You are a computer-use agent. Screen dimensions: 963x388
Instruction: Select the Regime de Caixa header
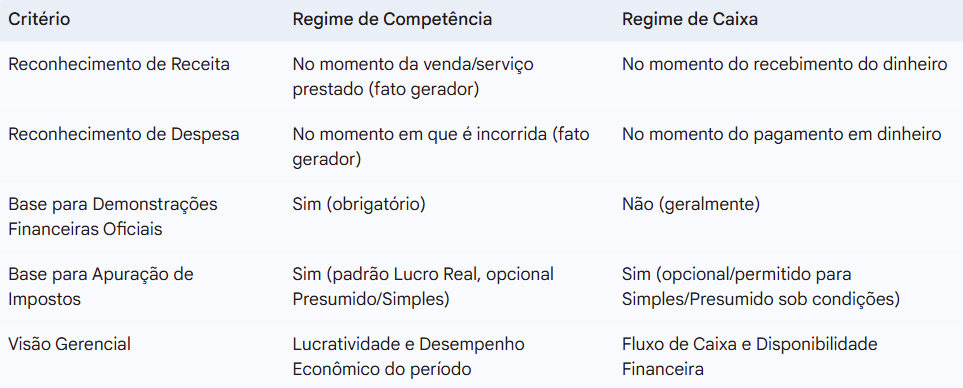[x=690, y=20]
